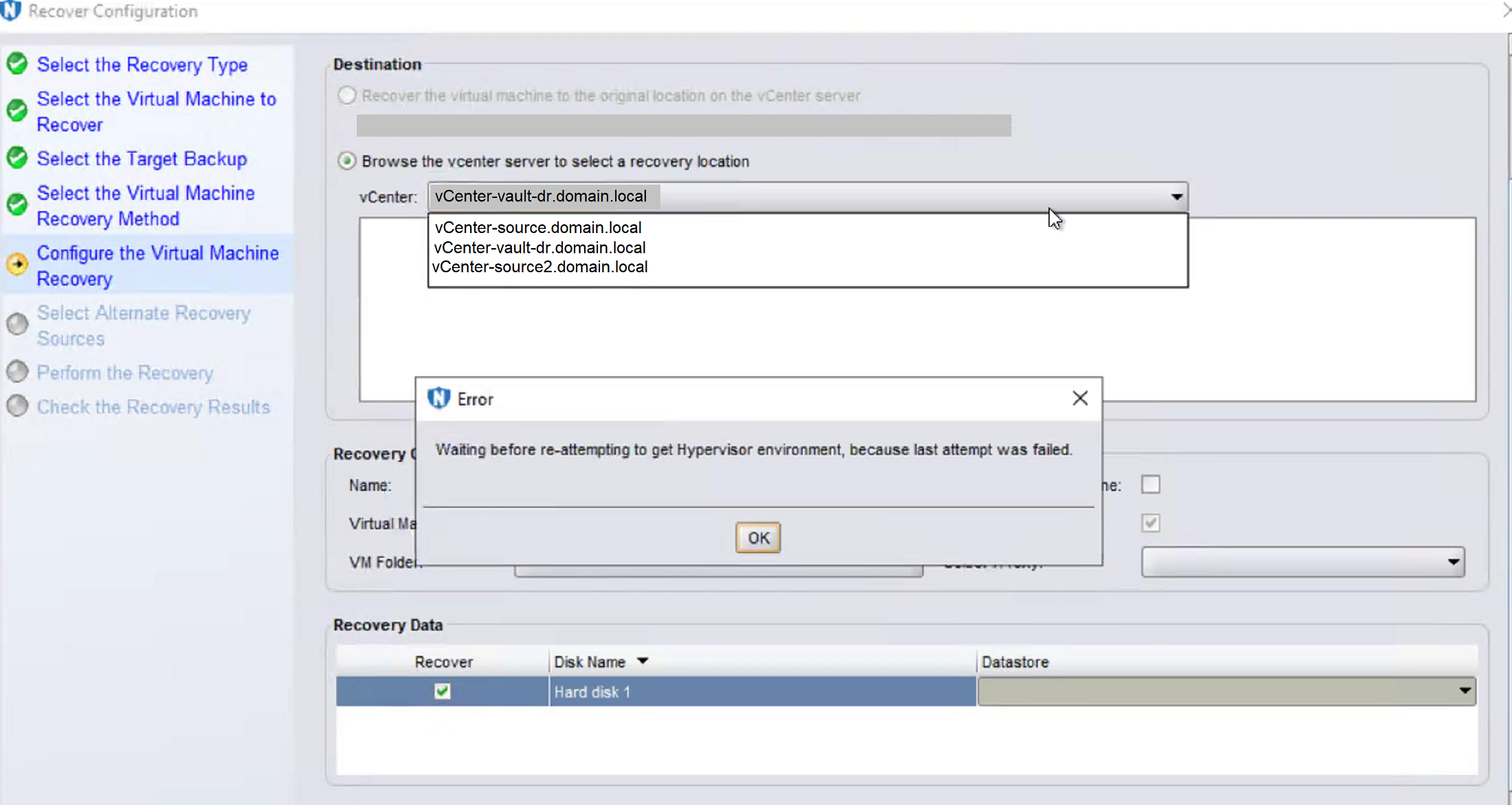Click gray circle icon beside Check the Recovery Results
1512x805 pixels.
17,406
